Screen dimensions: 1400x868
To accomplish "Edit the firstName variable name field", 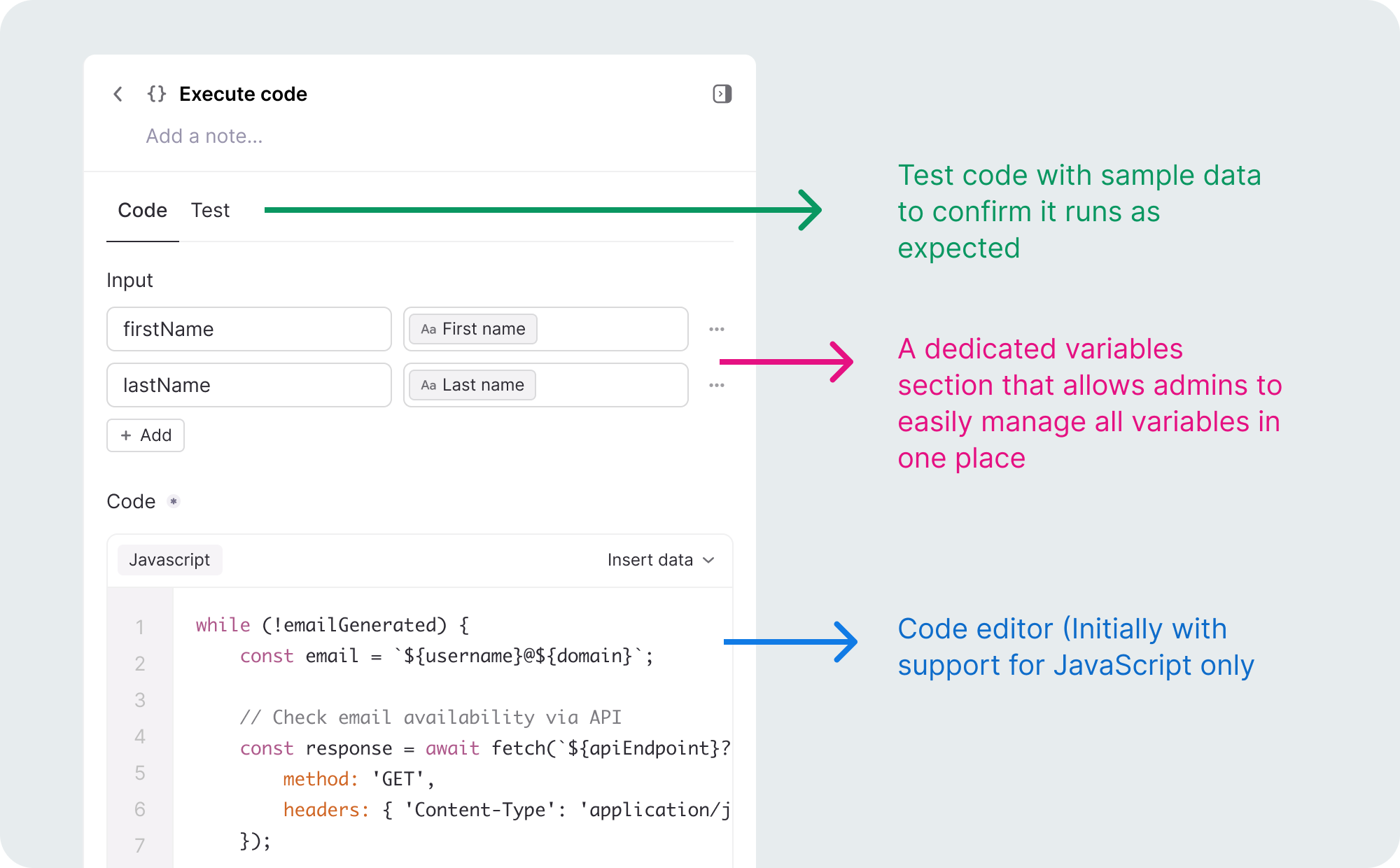I will 249,329.
